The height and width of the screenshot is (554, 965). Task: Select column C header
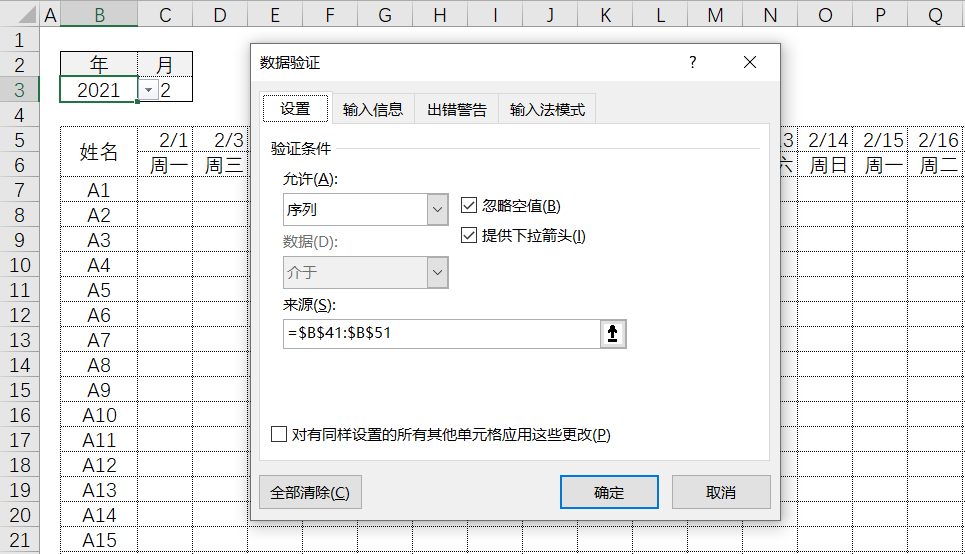(x=165, y=14)
